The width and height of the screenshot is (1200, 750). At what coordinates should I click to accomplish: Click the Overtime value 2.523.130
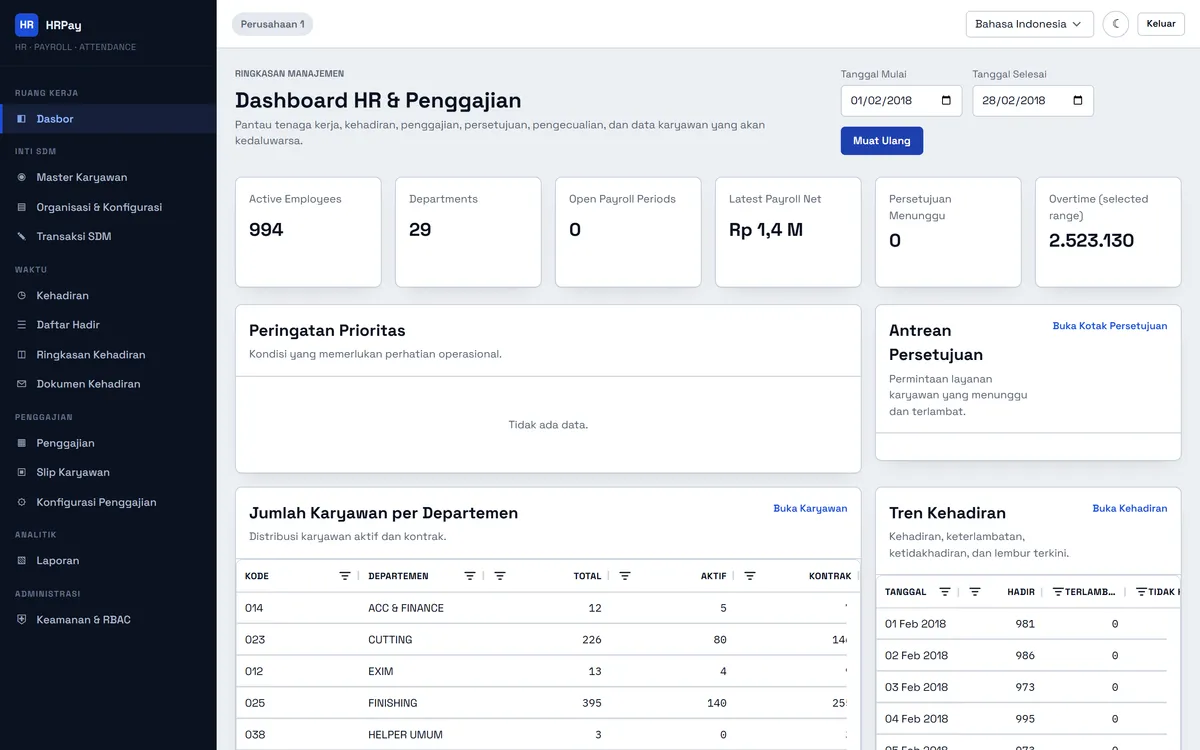(x=1091, y=240)
